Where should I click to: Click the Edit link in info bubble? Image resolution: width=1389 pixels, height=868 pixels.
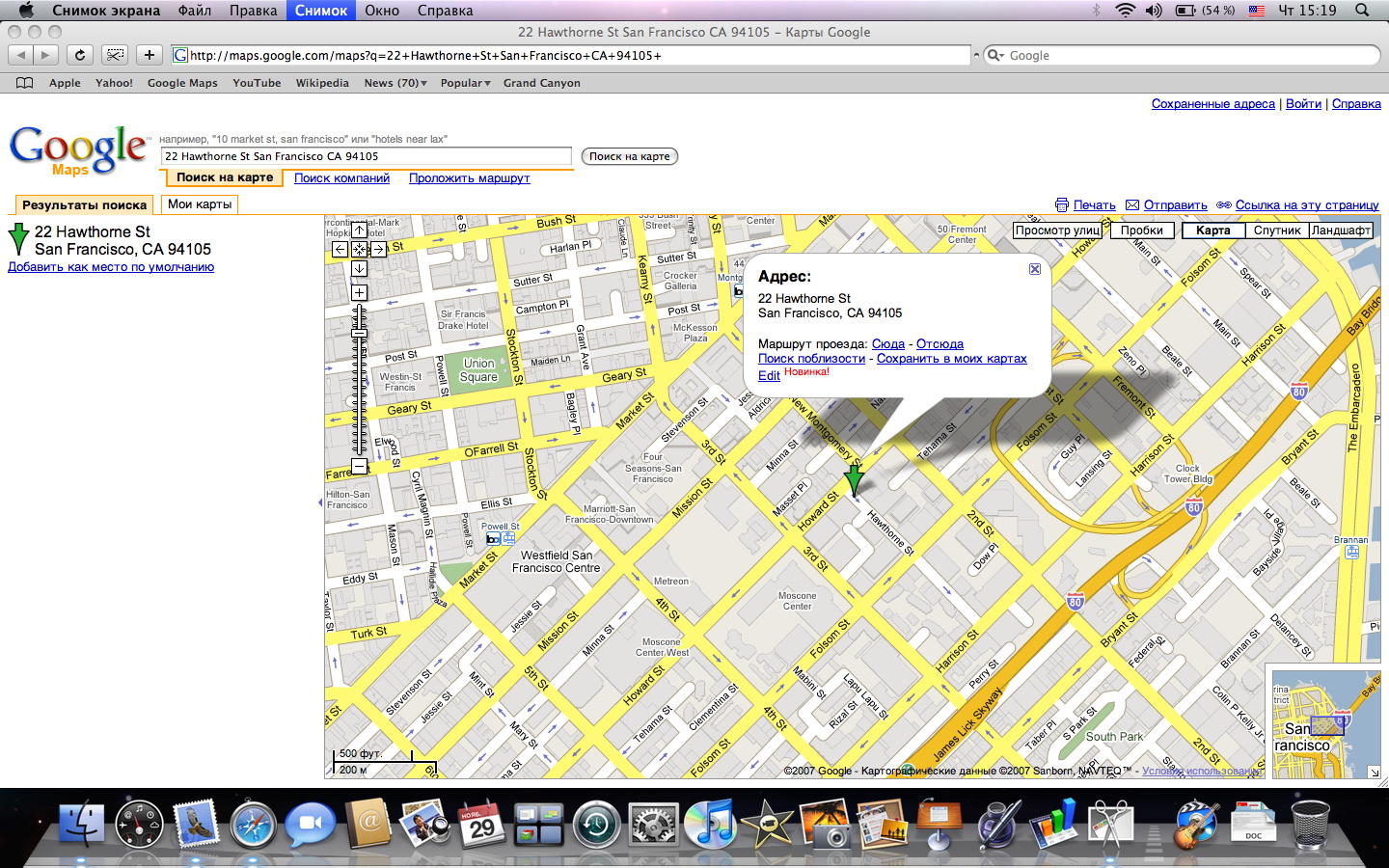pyautogui.click(x=769, y=376)
